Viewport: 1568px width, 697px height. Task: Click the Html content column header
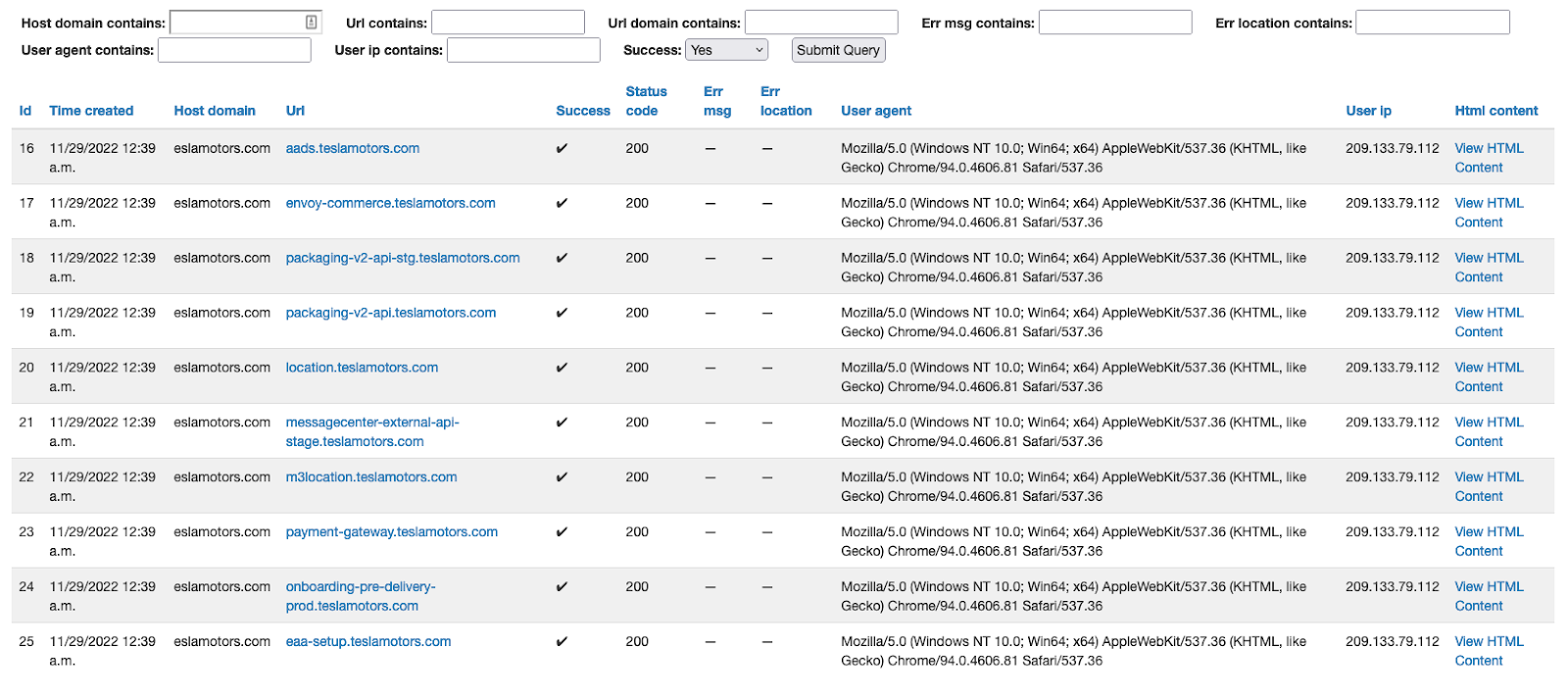pos(1495,111)
